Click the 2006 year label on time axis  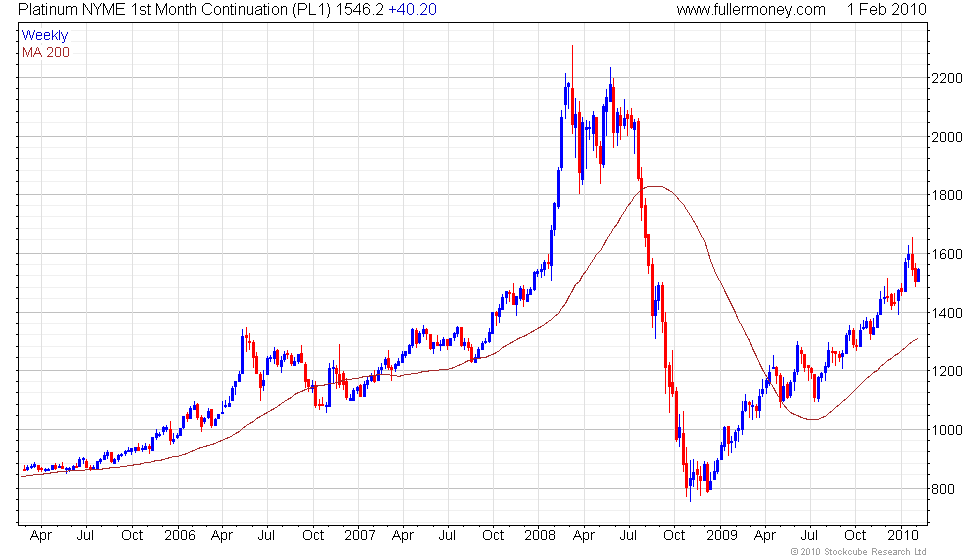pos(180,536)
